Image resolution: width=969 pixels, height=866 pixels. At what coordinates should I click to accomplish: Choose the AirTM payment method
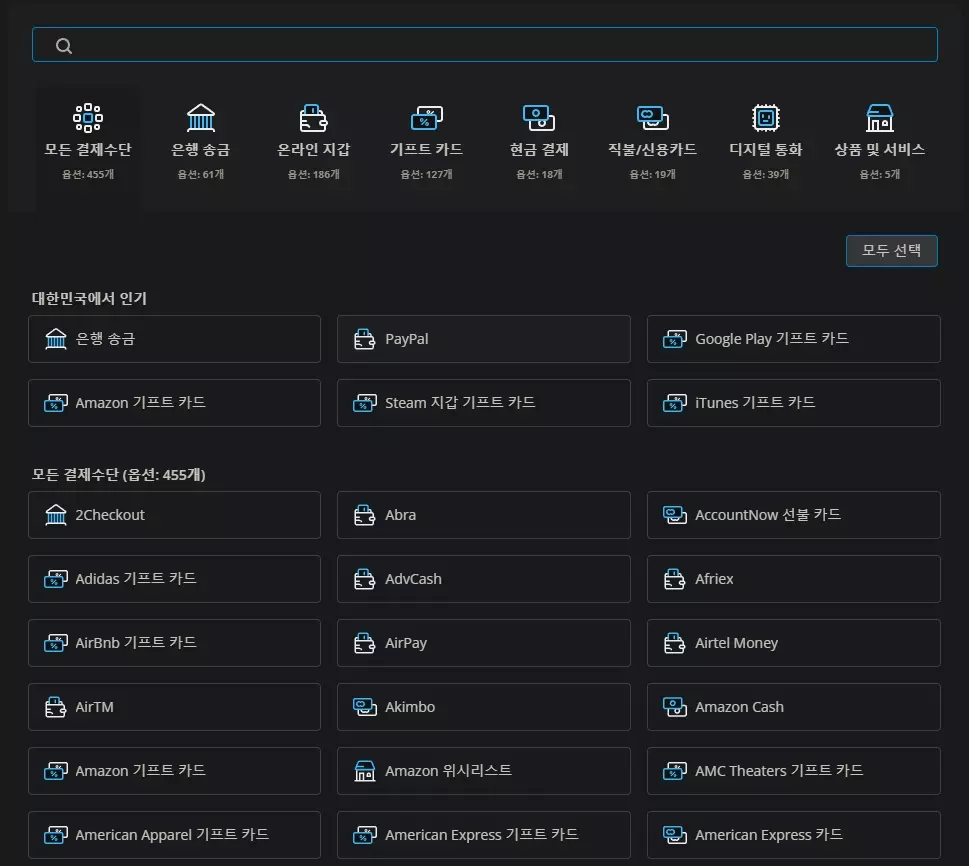174,707
